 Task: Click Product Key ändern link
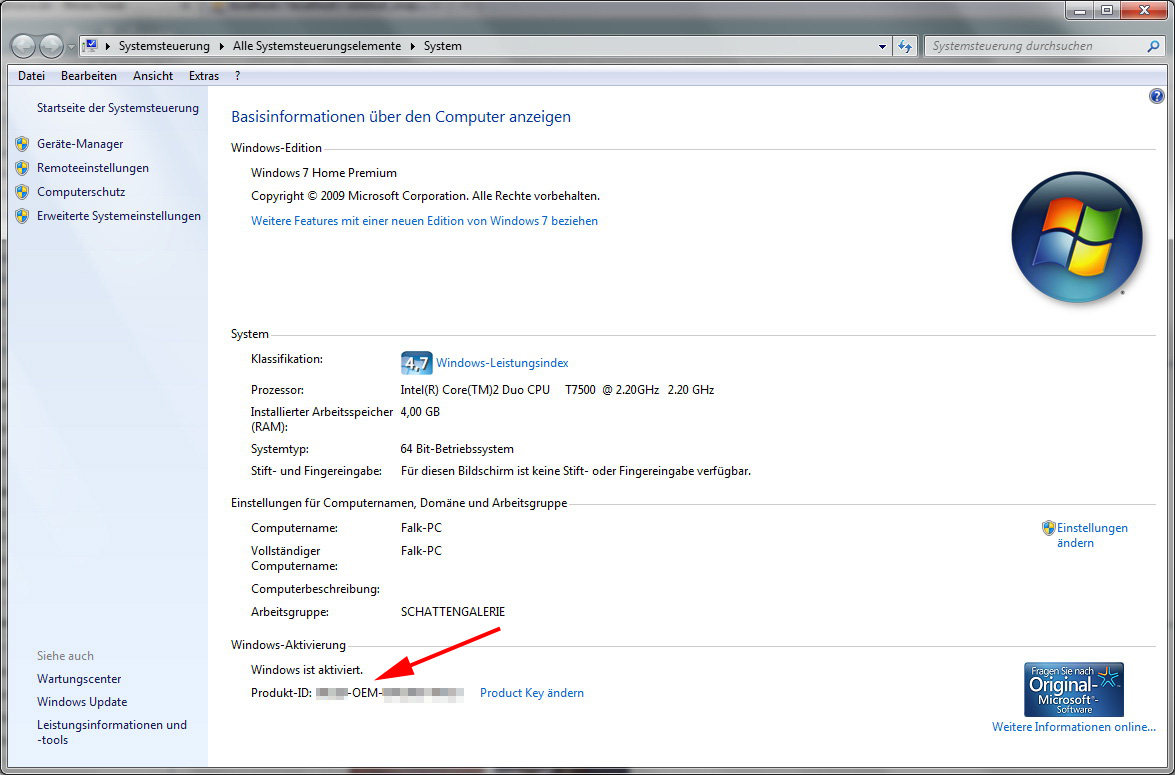tap(532, 693)
